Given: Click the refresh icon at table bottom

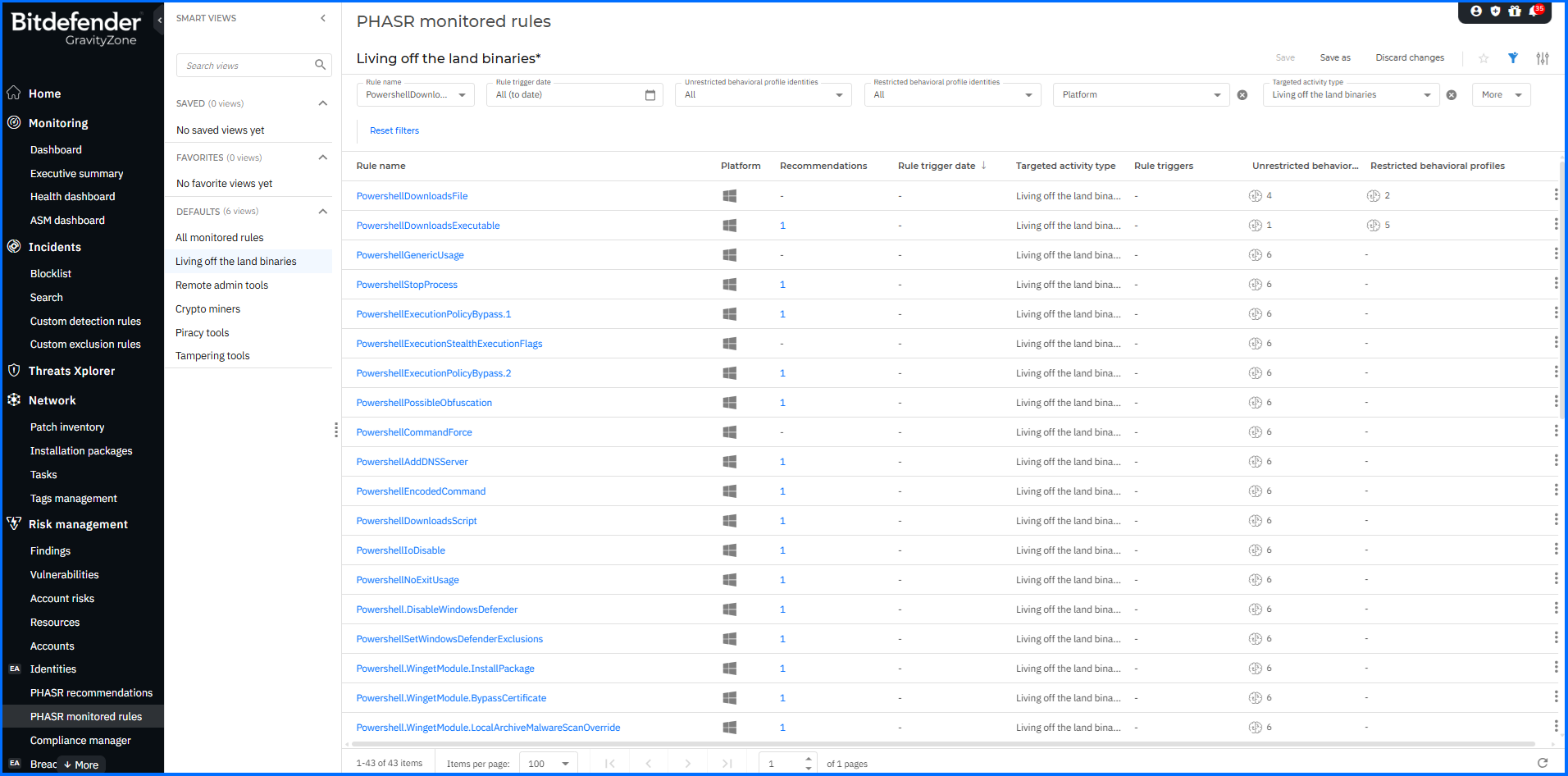Looking at the screenshot, I should tap(1543, 763).
